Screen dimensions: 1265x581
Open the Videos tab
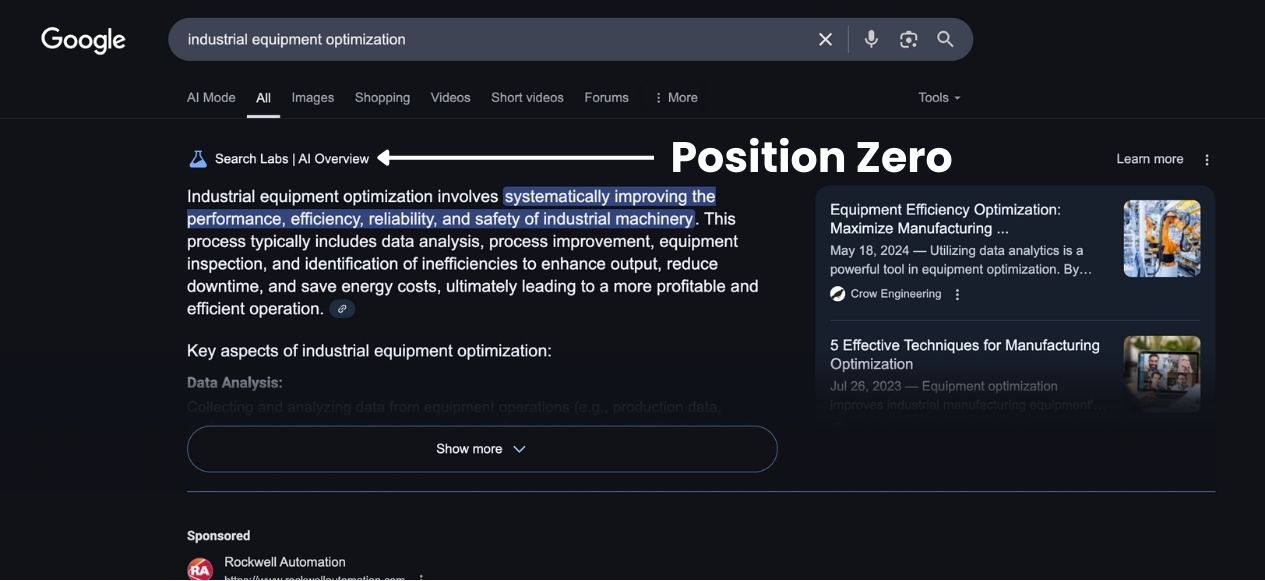[450, 97]
